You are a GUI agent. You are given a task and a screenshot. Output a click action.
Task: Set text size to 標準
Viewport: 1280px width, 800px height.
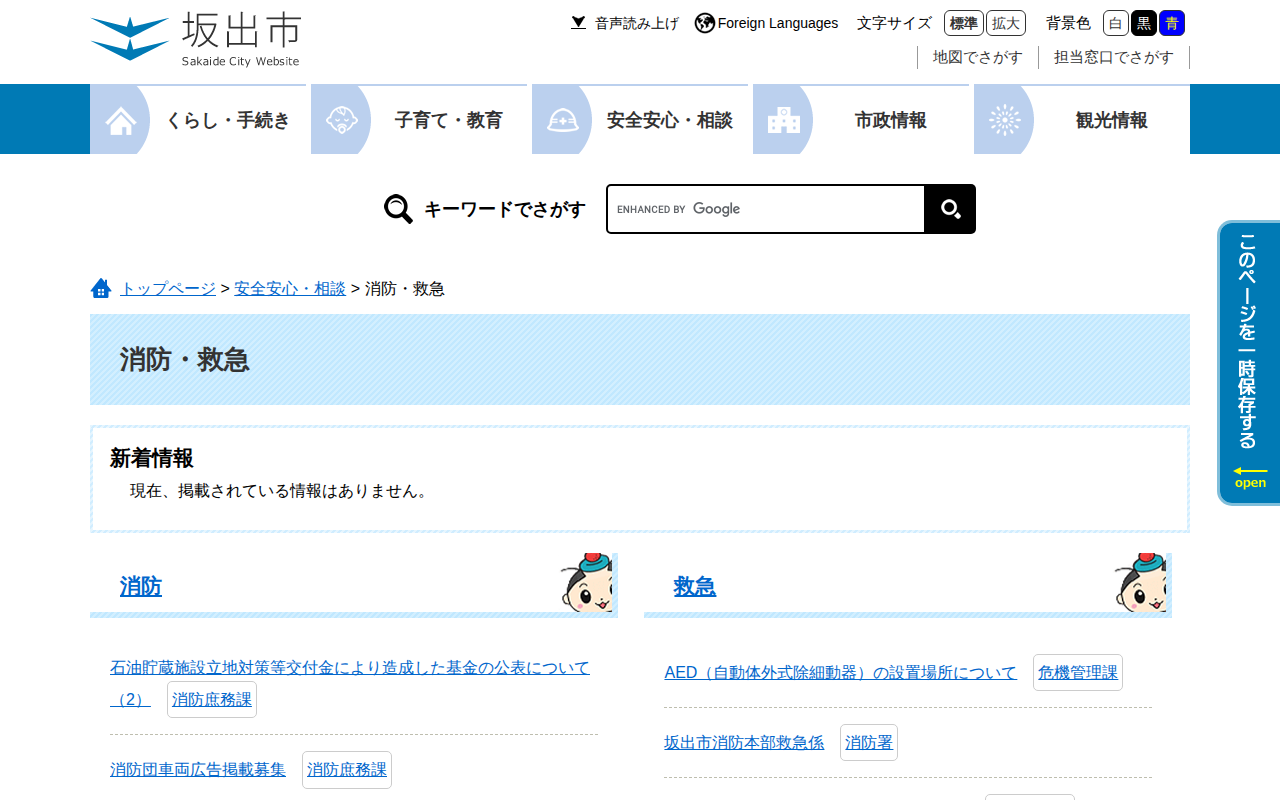964,23
